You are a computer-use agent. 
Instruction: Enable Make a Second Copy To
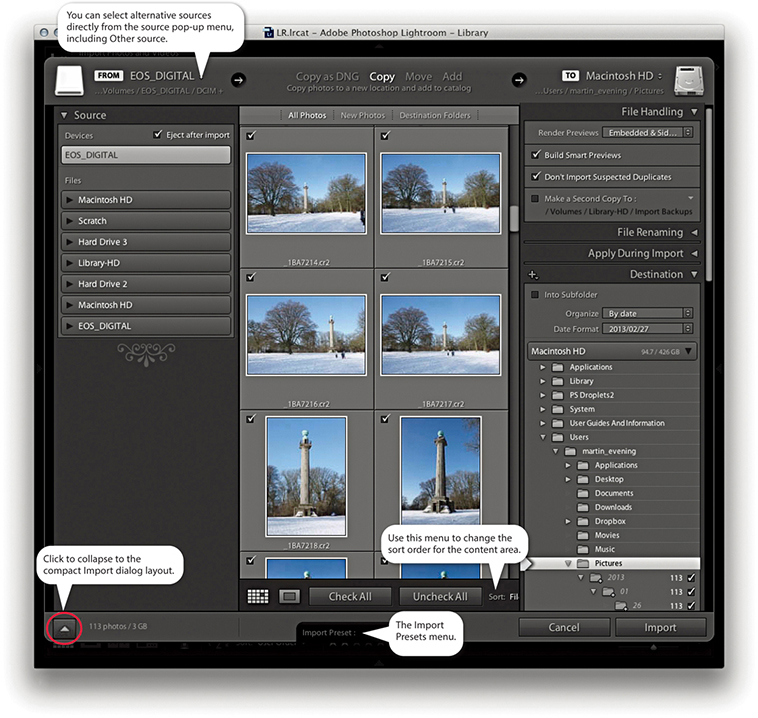(x=535, y=198)
